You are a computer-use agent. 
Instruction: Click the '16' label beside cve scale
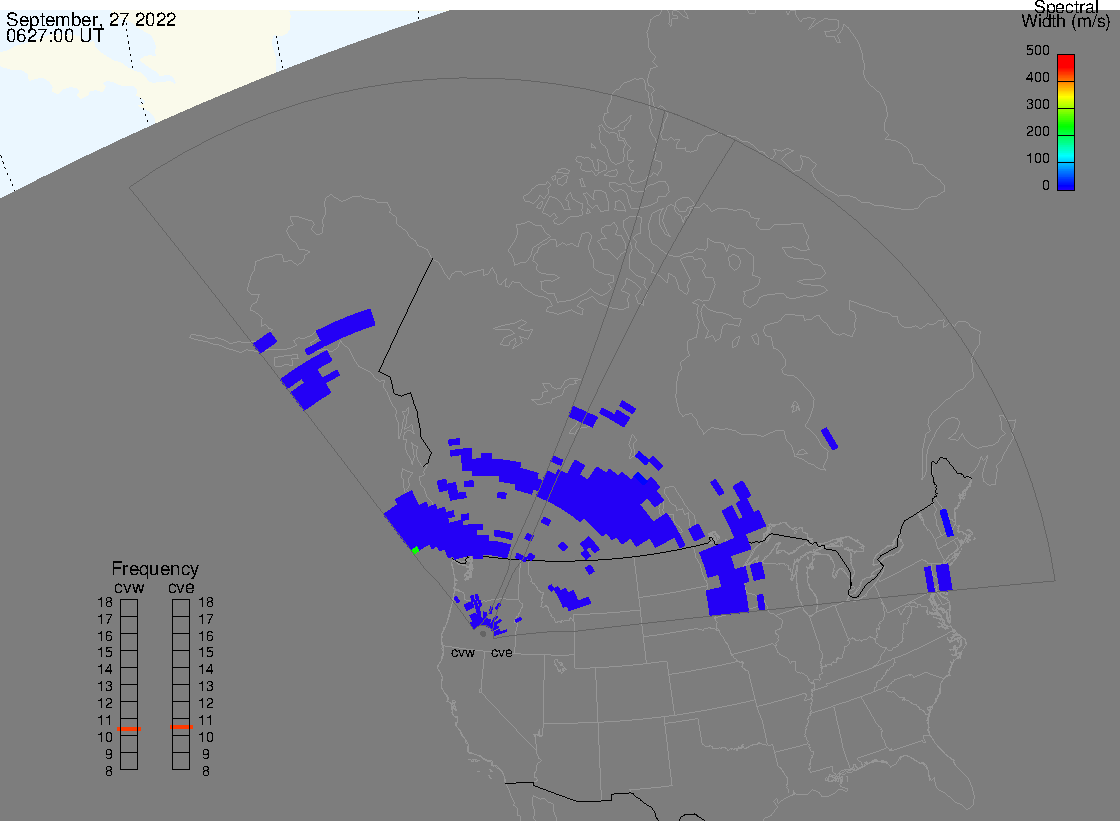[206, 636]
